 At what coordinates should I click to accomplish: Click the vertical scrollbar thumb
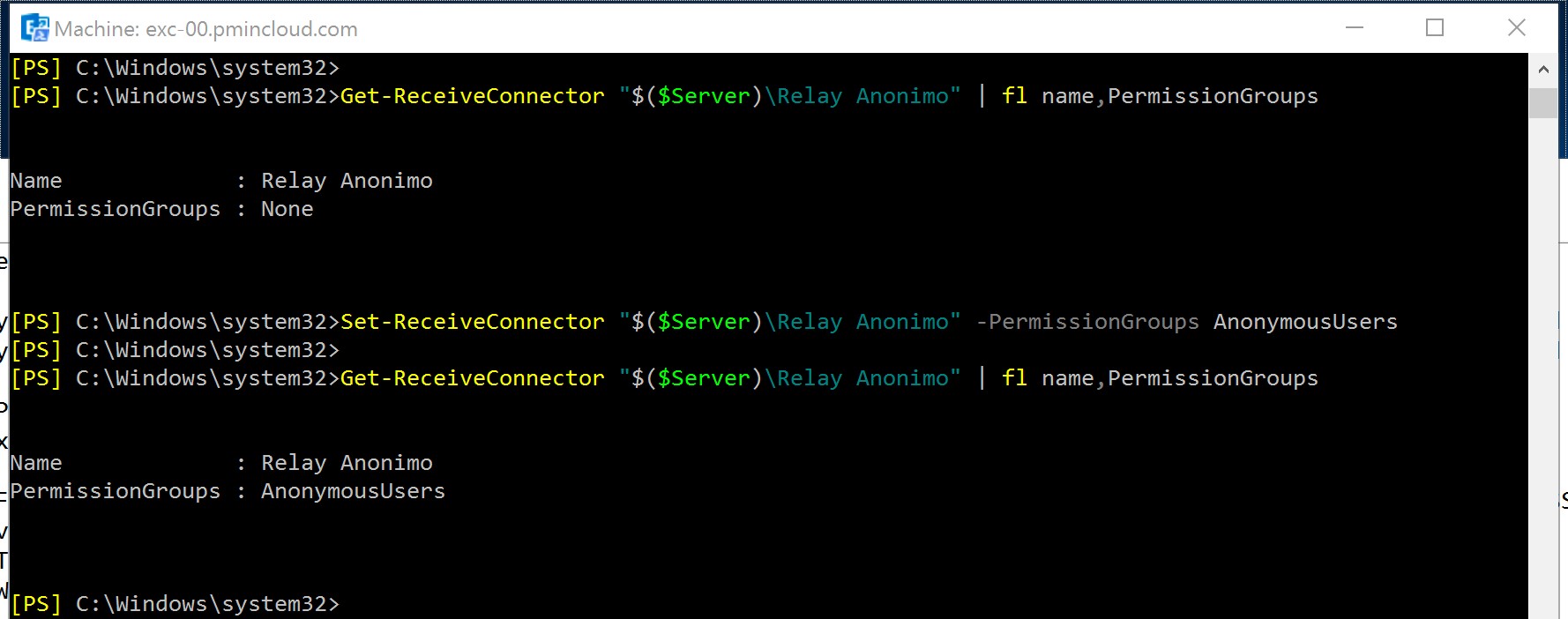click(x=1543, y=102)
